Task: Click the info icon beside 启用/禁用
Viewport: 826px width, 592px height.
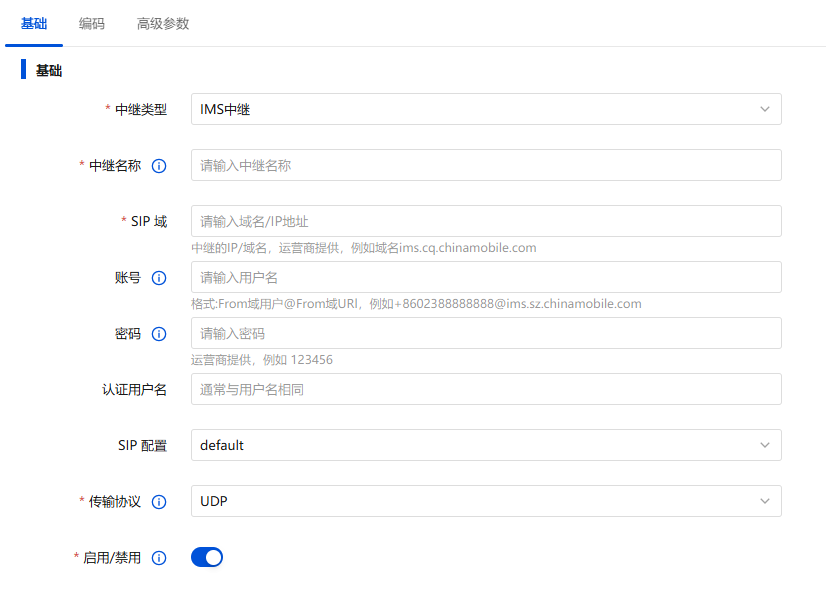Action: tap(158, 558)
